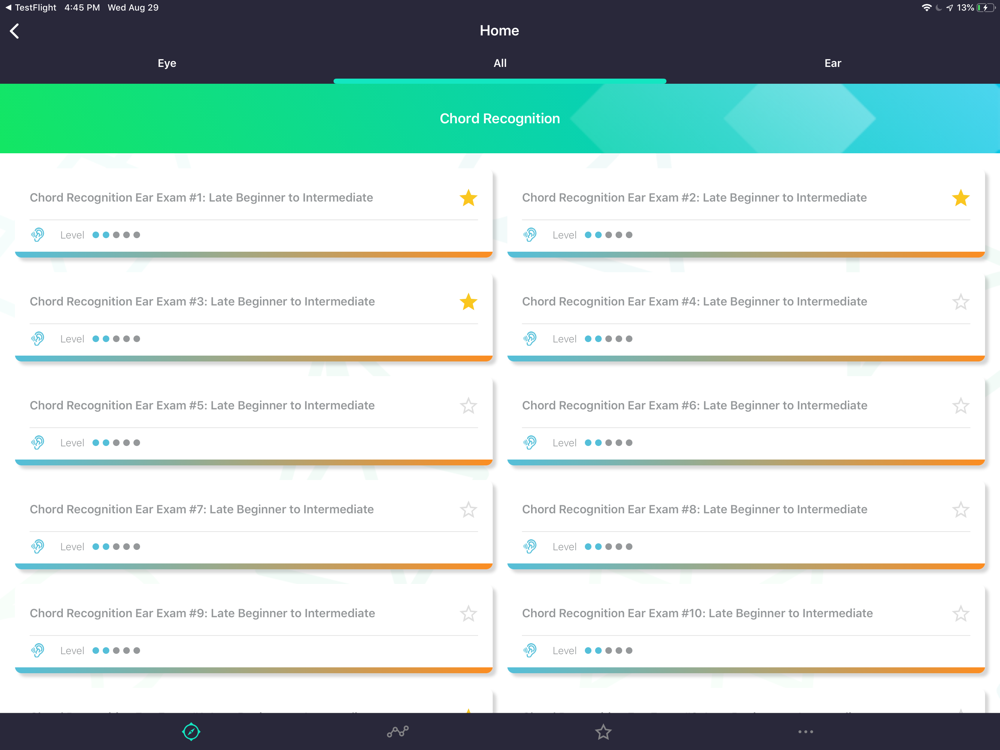Tap the ear icon on Exam #3
This screenshot has width=1000, height=750.
[x=38, y=339]
